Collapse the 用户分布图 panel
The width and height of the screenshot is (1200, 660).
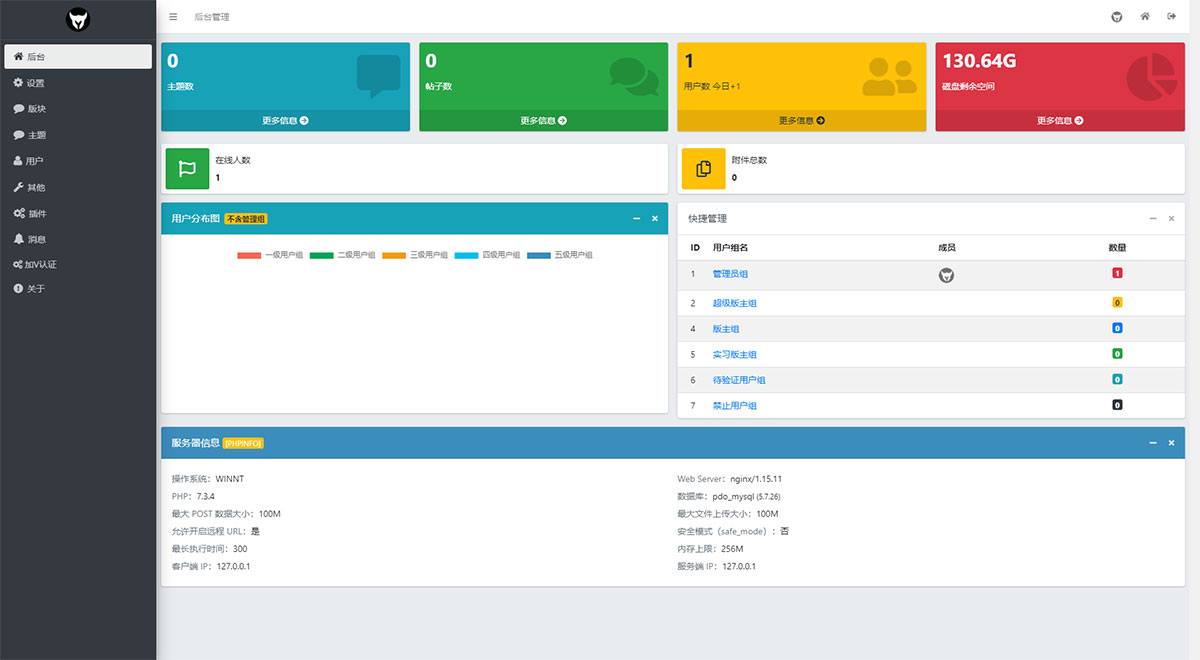636,218
